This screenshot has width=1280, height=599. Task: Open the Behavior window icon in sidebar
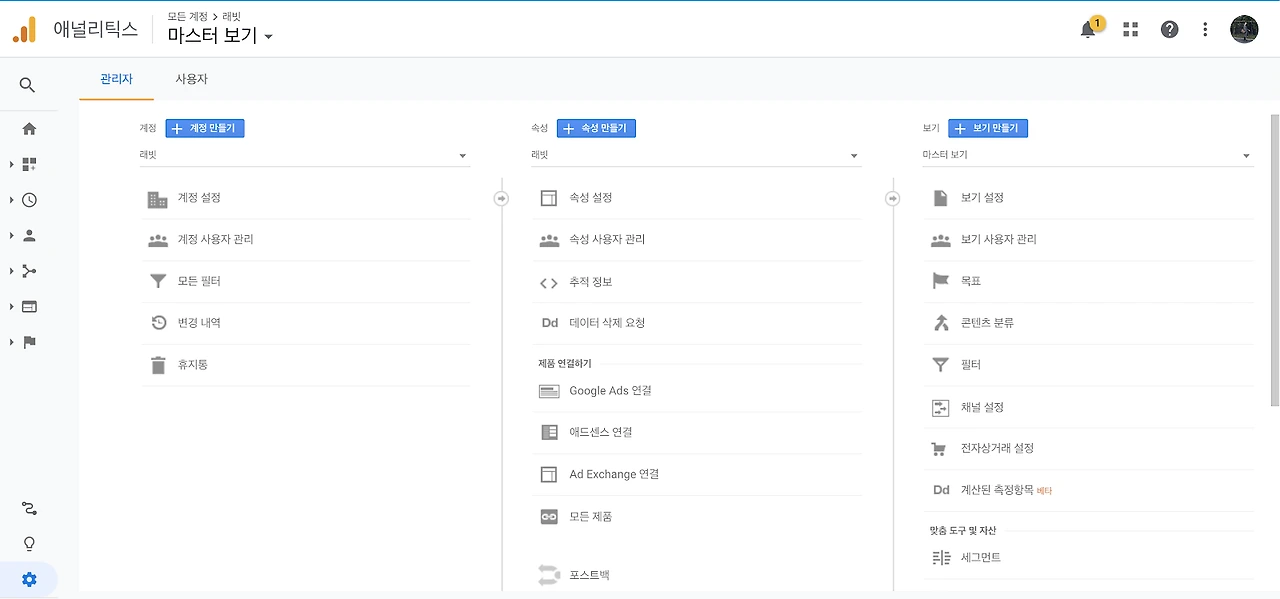(x=29, y=307)
